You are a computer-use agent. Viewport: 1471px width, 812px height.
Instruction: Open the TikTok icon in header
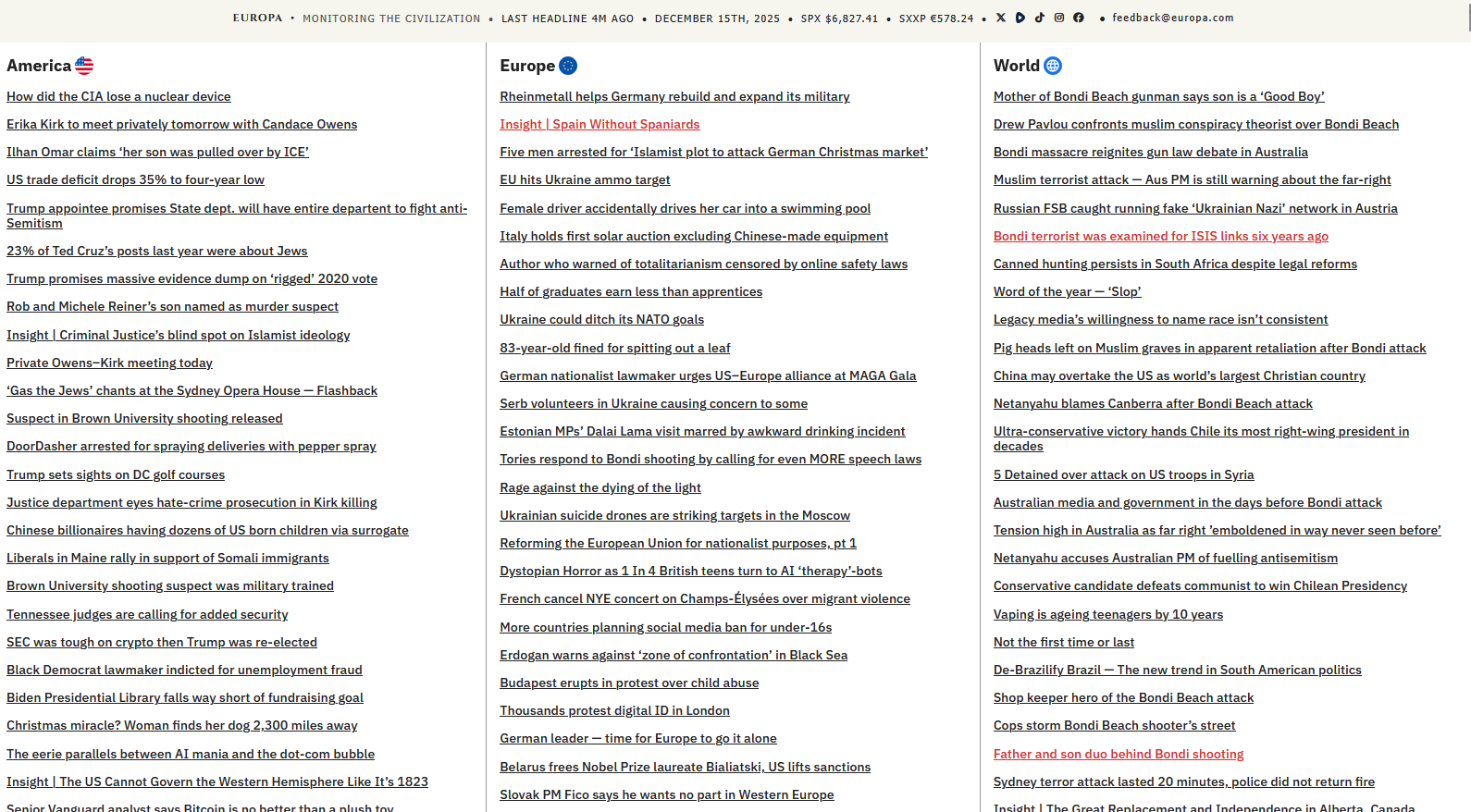pyautogui.click(x=1039, y=18)
